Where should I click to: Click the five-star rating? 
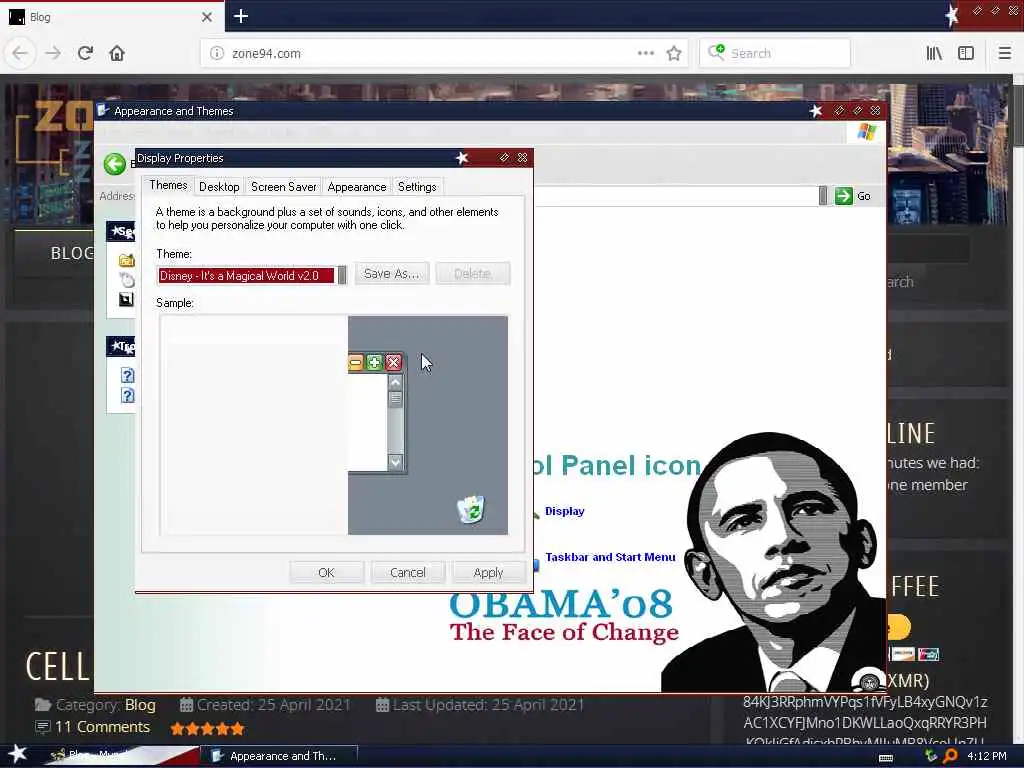pos(207,728)
